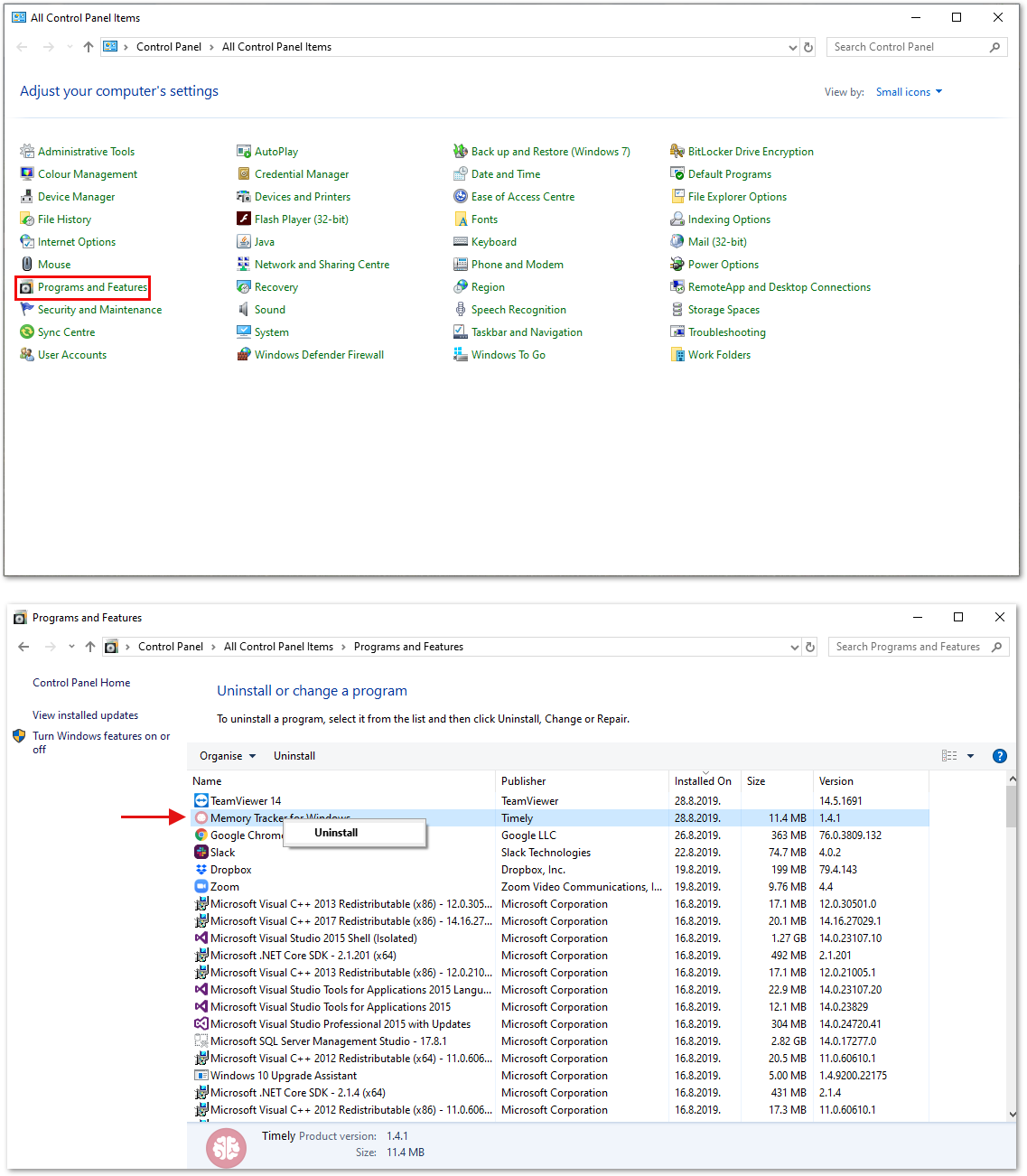This screenshot has width=1027, height=1176.
Task: Open Mouse settings
Action: coord(55,264)
